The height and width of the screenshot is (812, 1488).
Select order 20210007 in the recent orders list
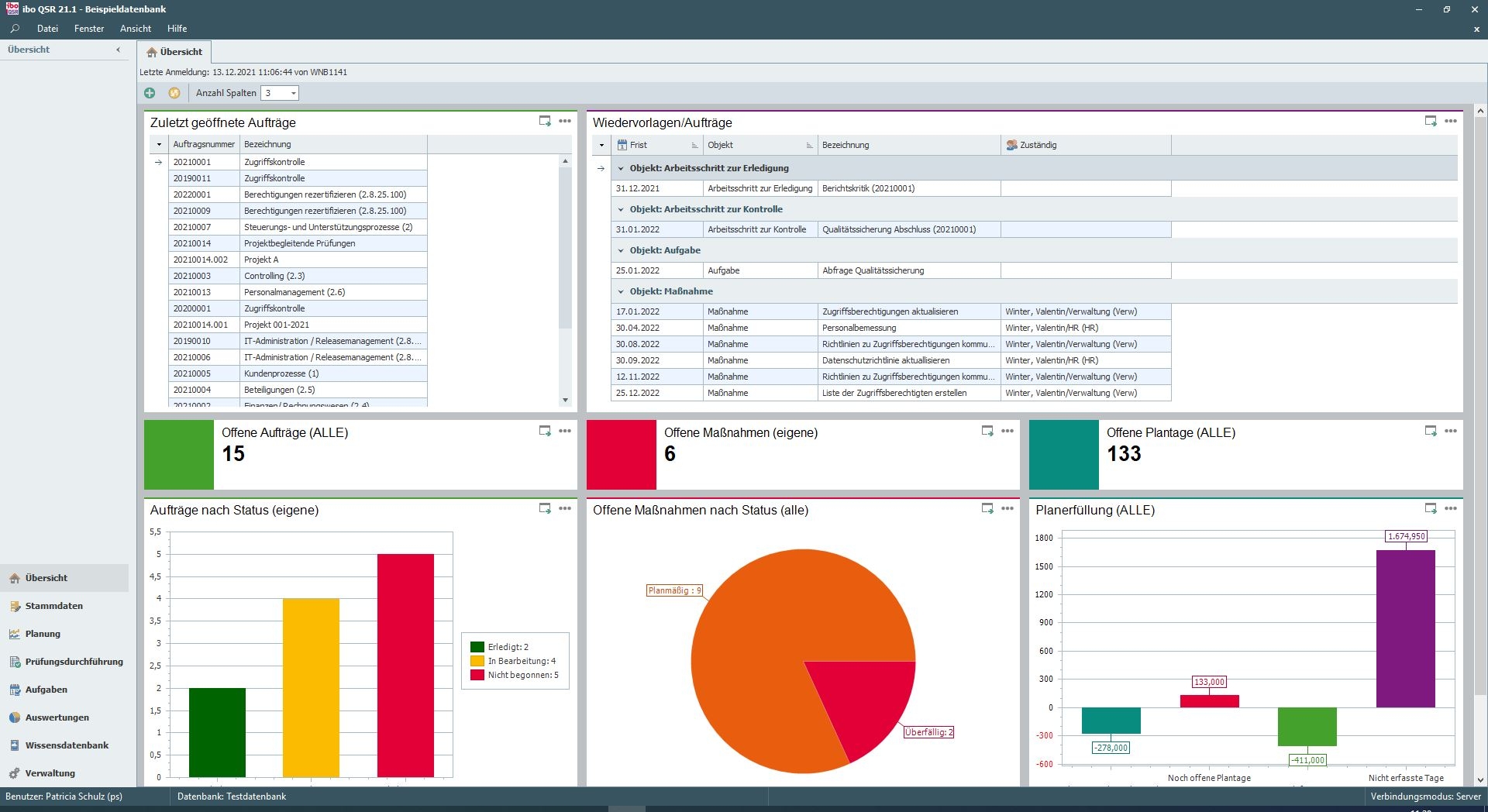192,227
